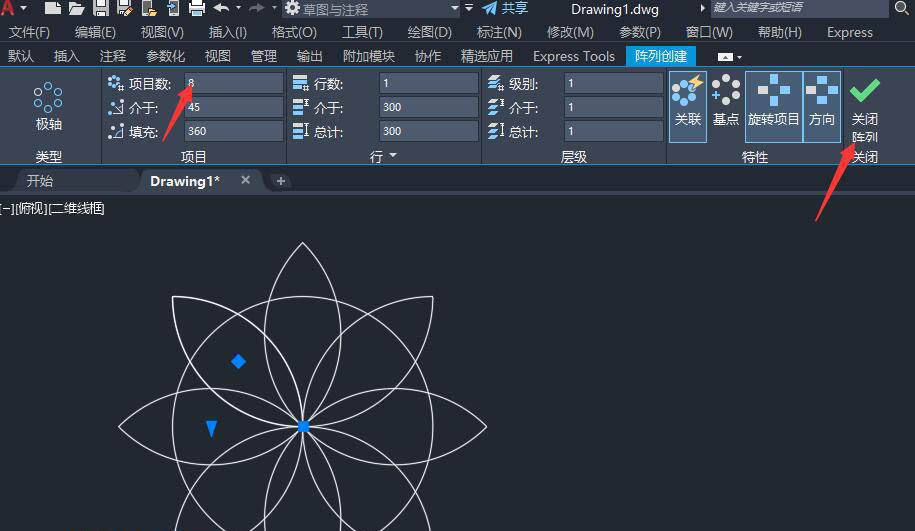The height and width of the screenshot is (531, 915).
Task: Click the 共享 share button
Action: click(505, 8)
